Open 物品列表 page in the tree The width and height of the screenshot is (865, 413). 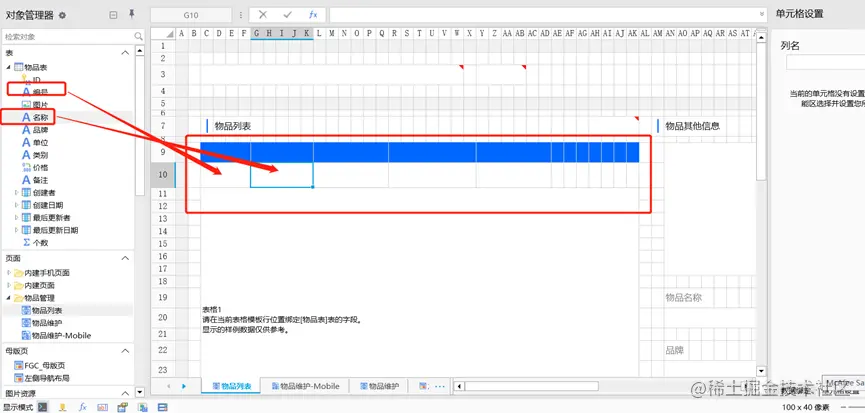(42, 310)
